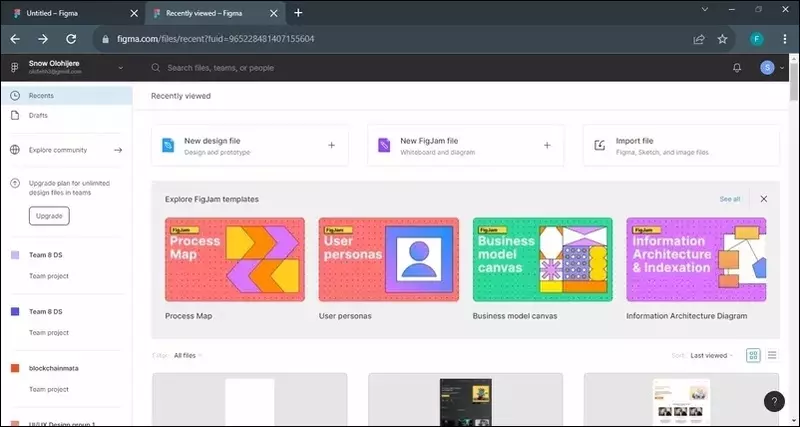
Task: Click the Import file arrow icon
Action: [599, 145]
